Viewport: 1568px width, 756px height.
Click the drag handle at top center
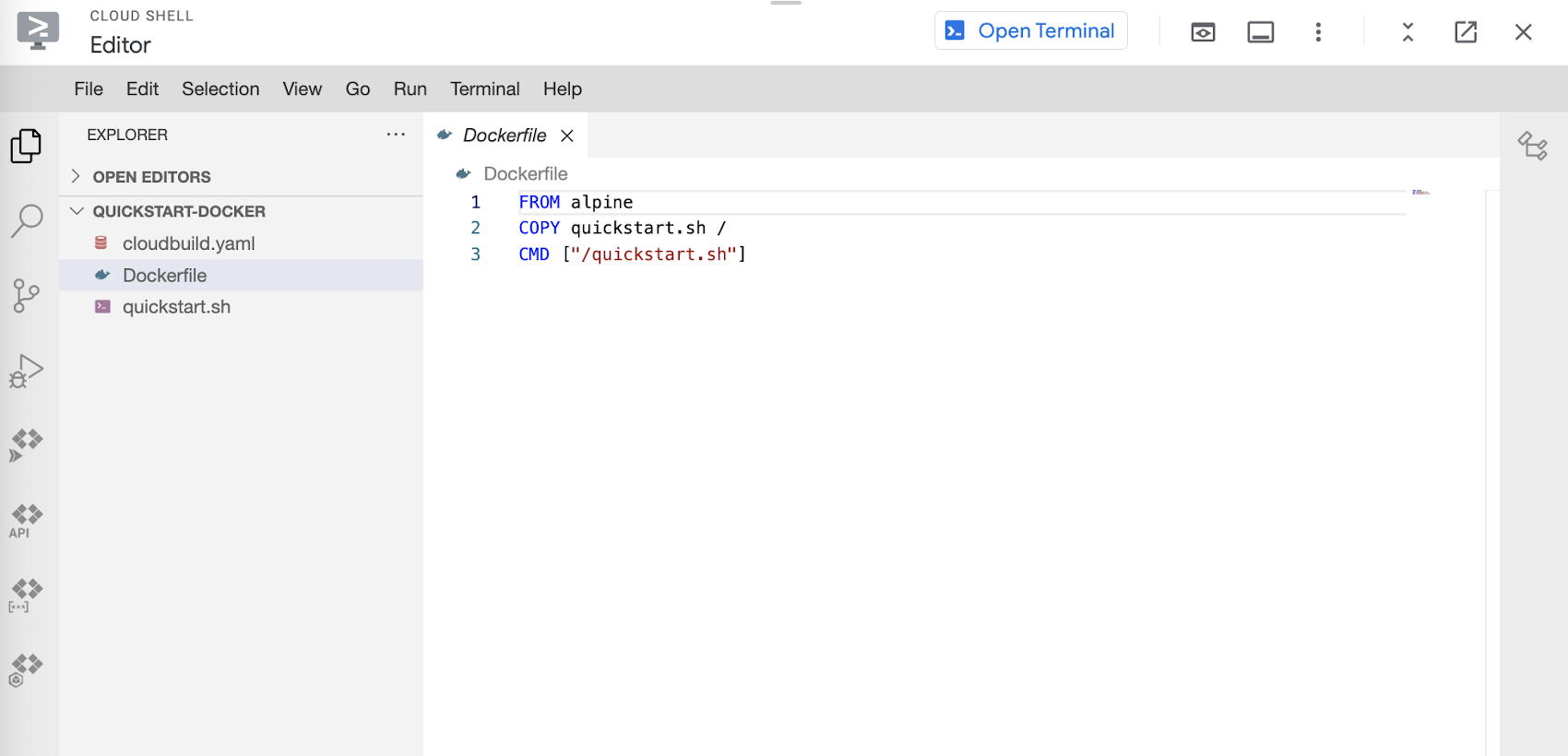pos(786,3)
